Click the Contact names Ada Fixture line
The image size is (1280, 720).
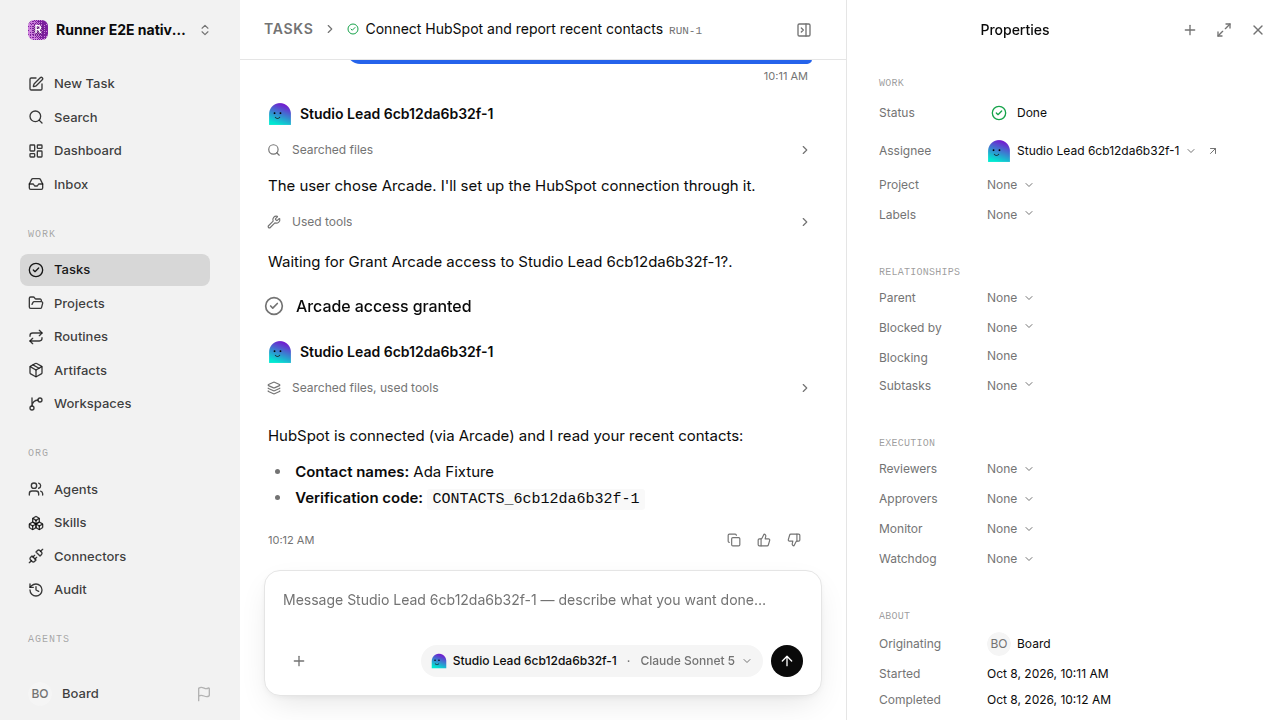[x=394, y=472]
